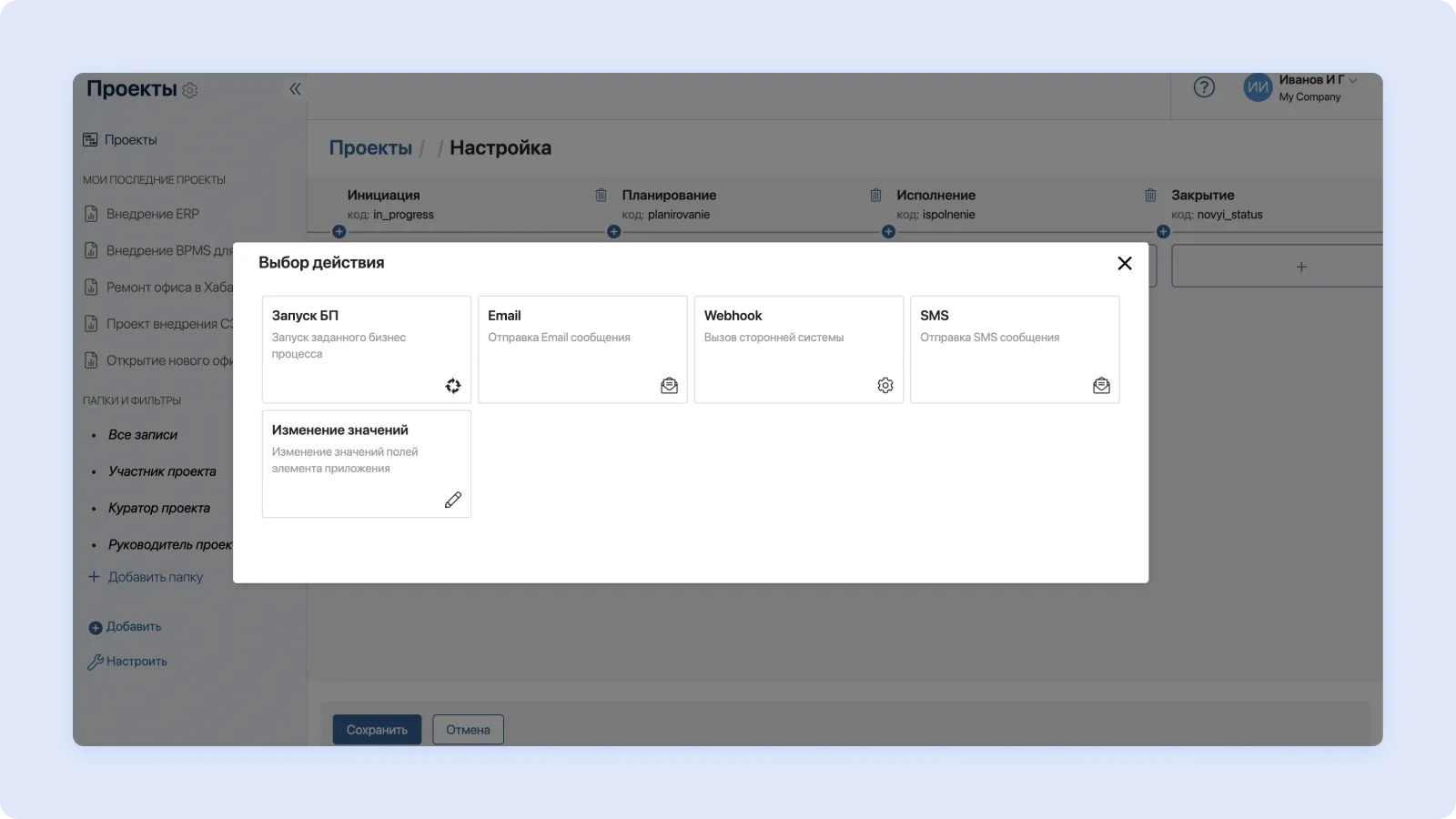
Task: Click the gear icon in Webhook card
Action: 885,386
